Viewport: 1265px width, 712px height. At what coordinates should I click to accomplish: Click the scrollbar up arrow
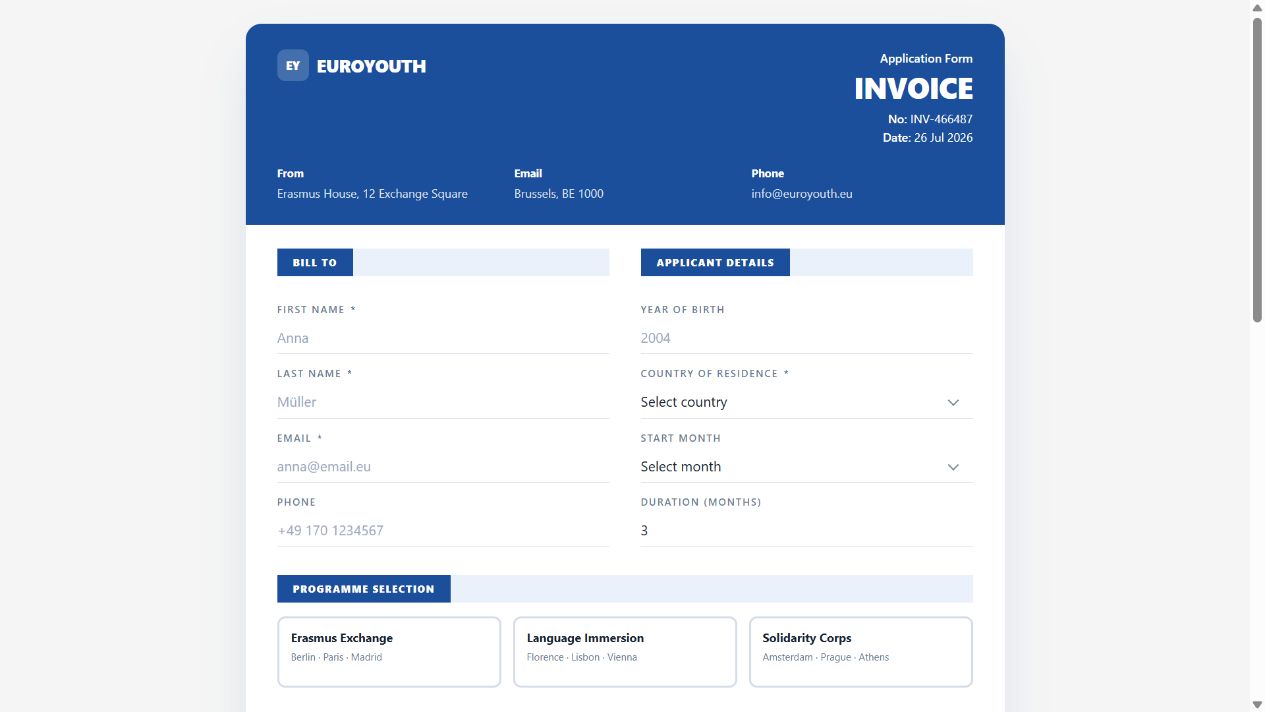pos(1257,7)
